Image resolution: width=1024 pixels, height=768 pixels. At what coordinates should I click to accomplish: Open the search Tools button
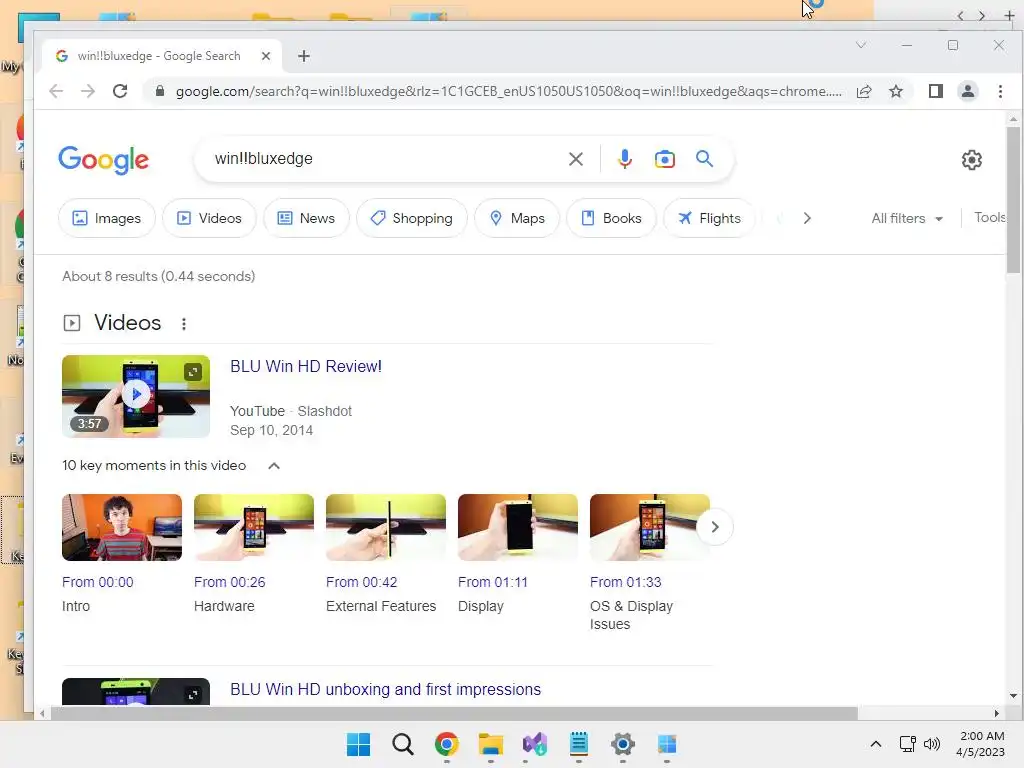[990, 217]
